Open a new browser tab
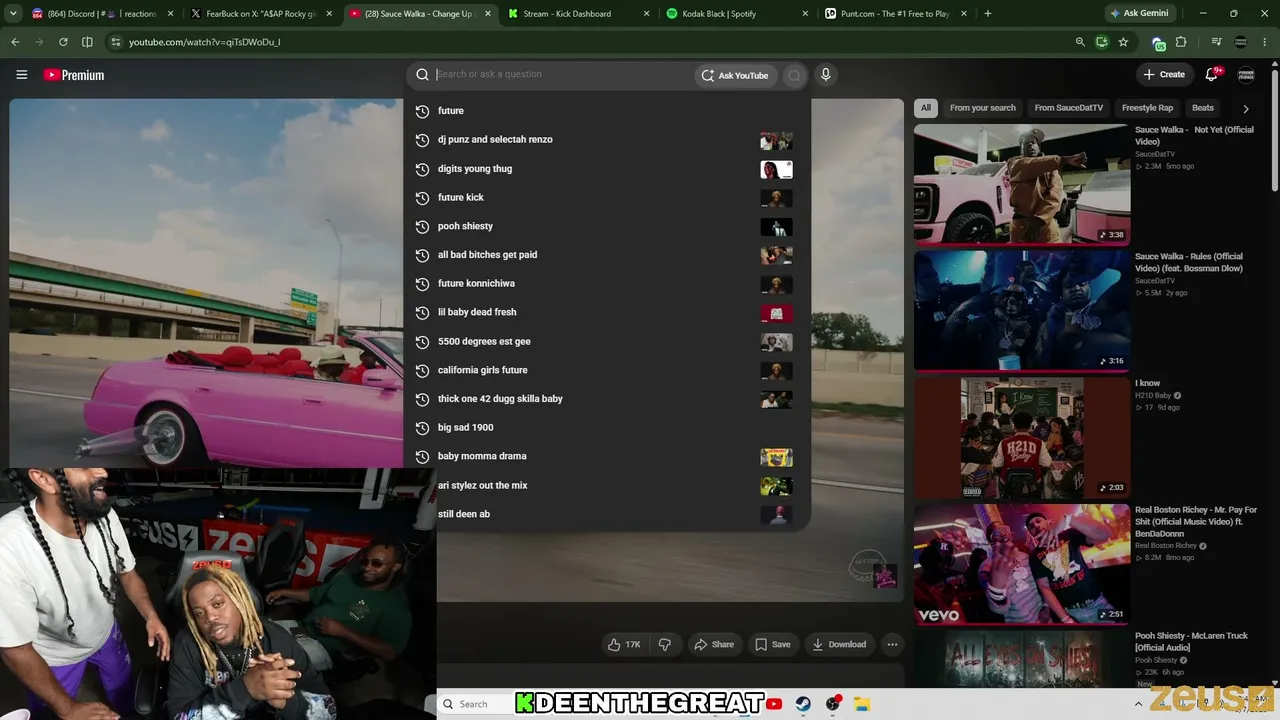This screenshot has width=1280, height=720. point(988,14)
